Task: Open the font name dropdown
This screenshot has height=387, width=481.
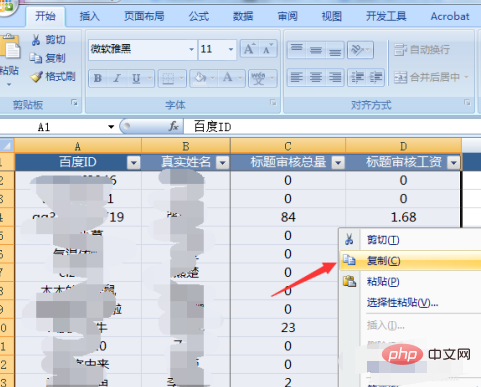Action: coord(191,49)
